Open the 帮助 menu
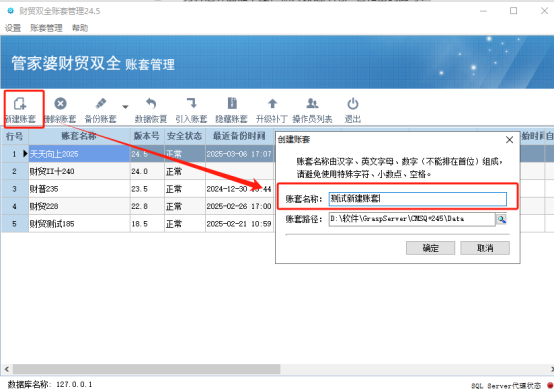The image size is (554, 392). point(80,28)
